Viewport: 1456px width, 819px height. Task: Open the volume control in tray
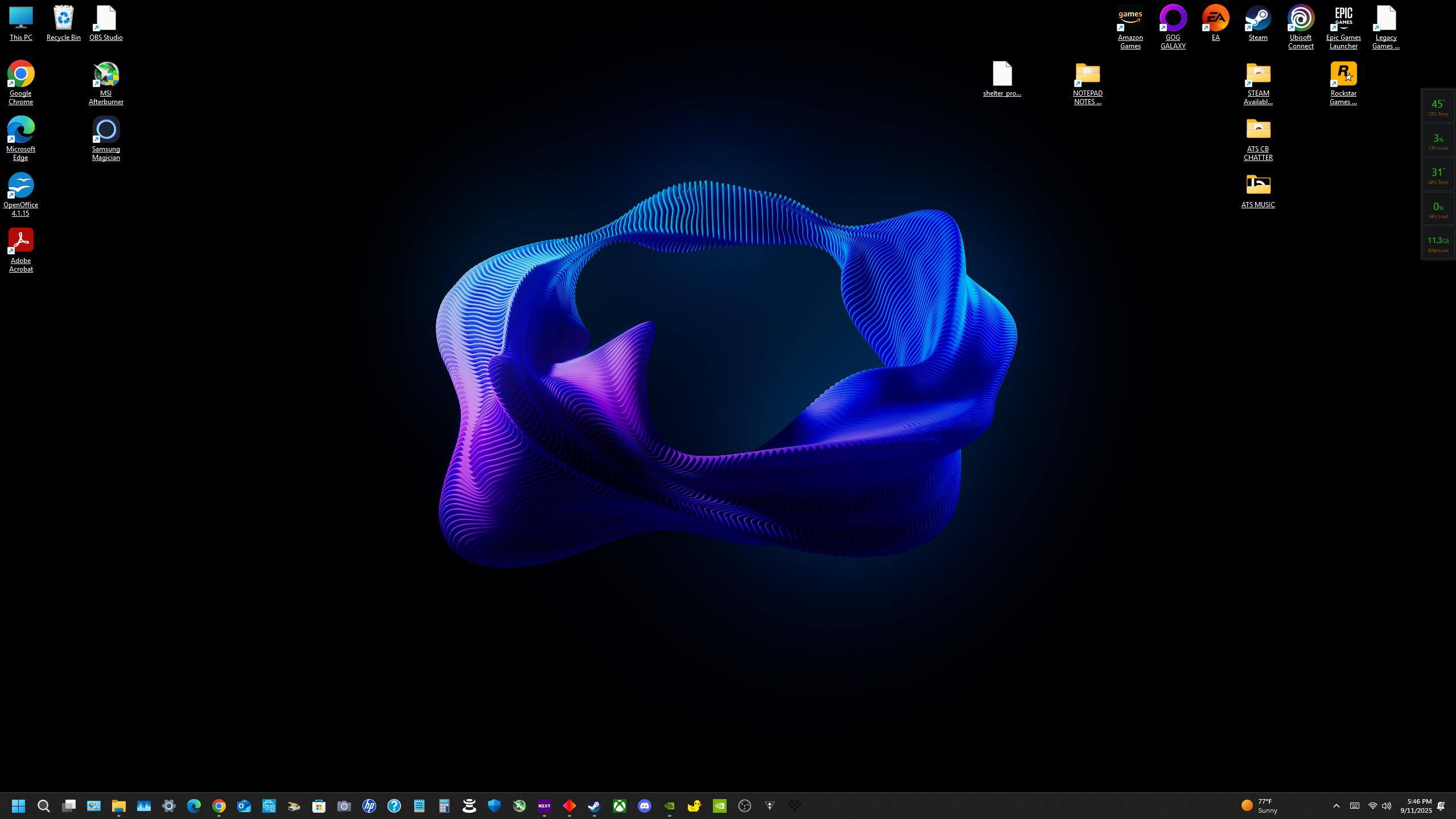[x=1387, y=805]
